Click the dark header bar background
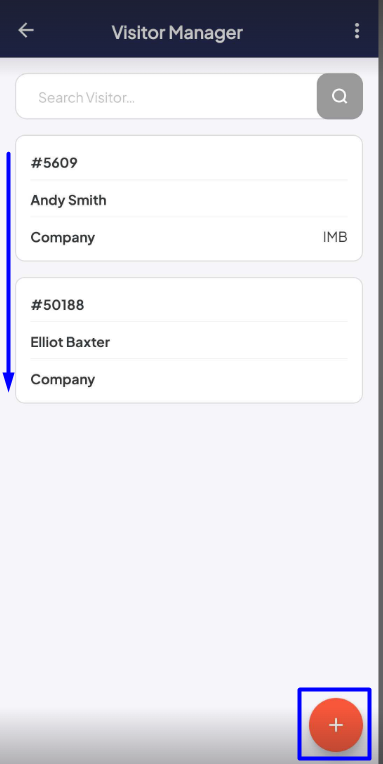This screenshot has width=383, height=764. (189, 29)
